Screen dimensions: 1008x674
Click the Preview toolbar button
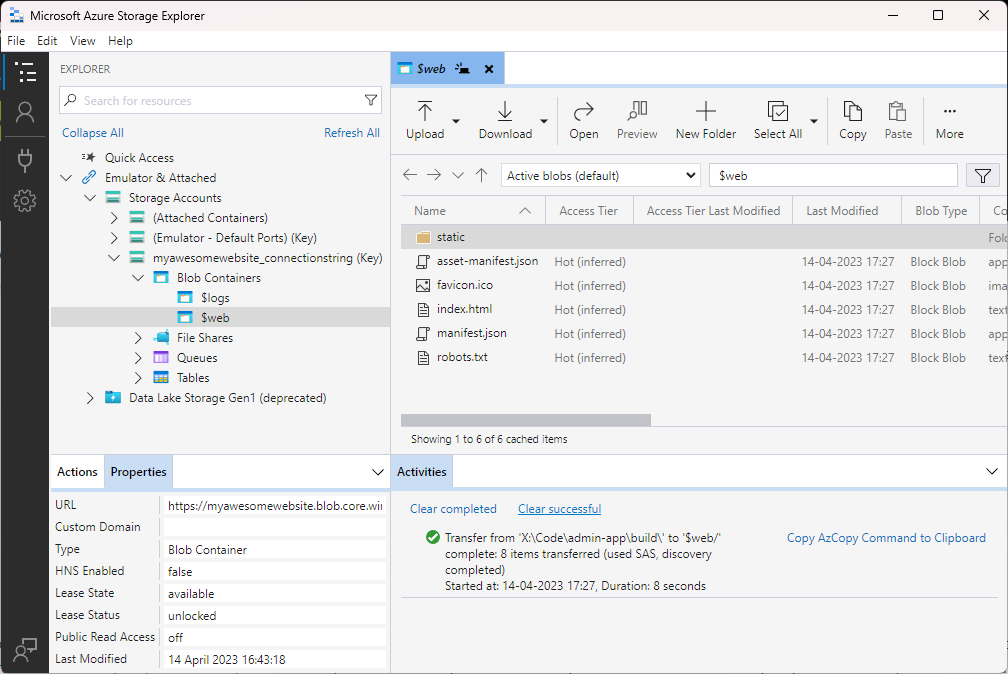click(x=637, y=120)
